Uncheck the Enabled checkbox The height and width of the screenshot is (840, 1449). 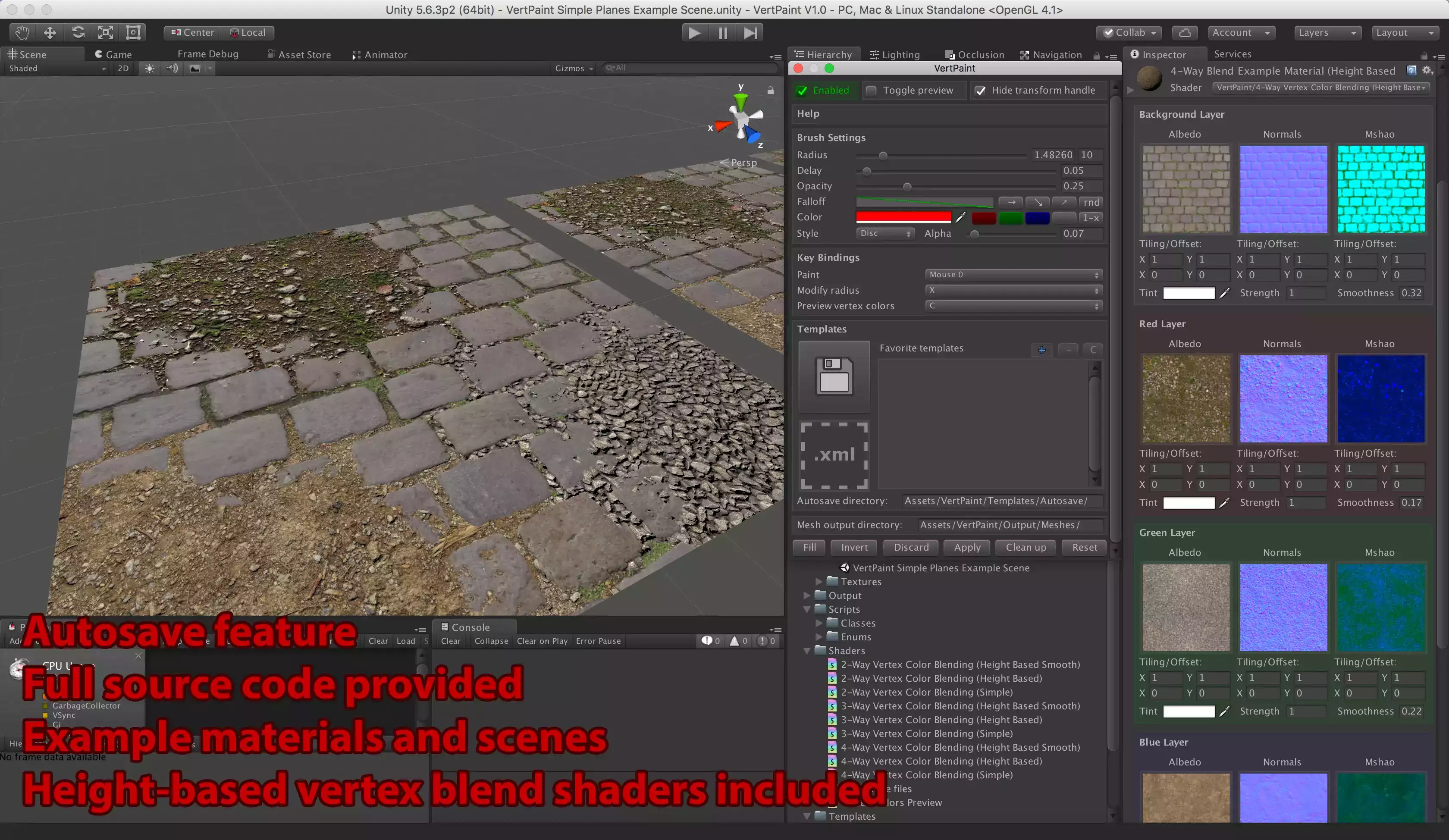coord(802,90)
